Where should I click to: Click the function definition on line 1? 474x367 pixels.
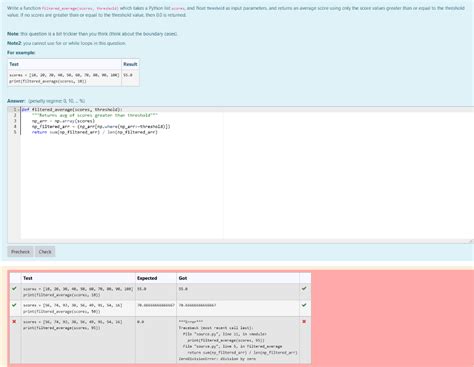pyautogui.click(x=72, y=110)
